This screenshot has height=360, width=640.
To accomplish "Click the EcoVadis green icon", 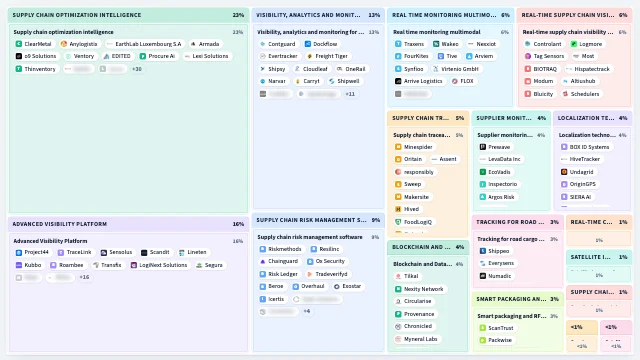I will pos(482,172).
